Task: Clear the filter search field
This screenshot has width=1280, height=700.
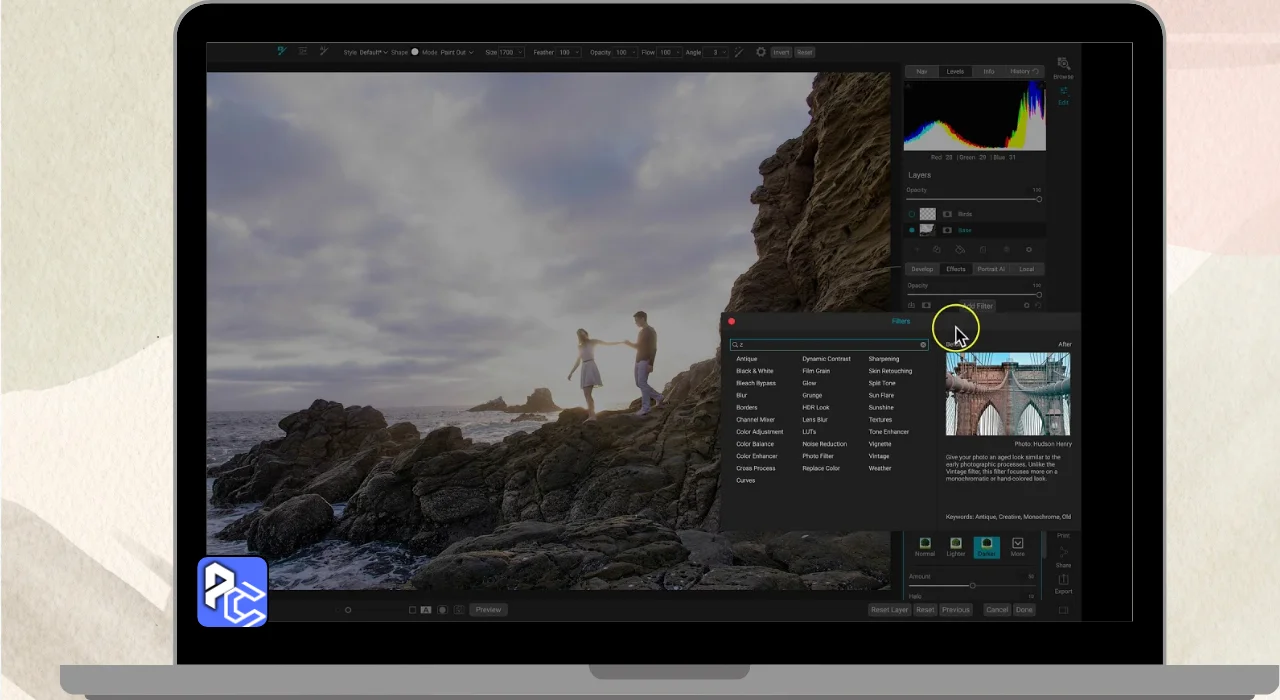Action: pyautogui.click(x=923, y=345)
